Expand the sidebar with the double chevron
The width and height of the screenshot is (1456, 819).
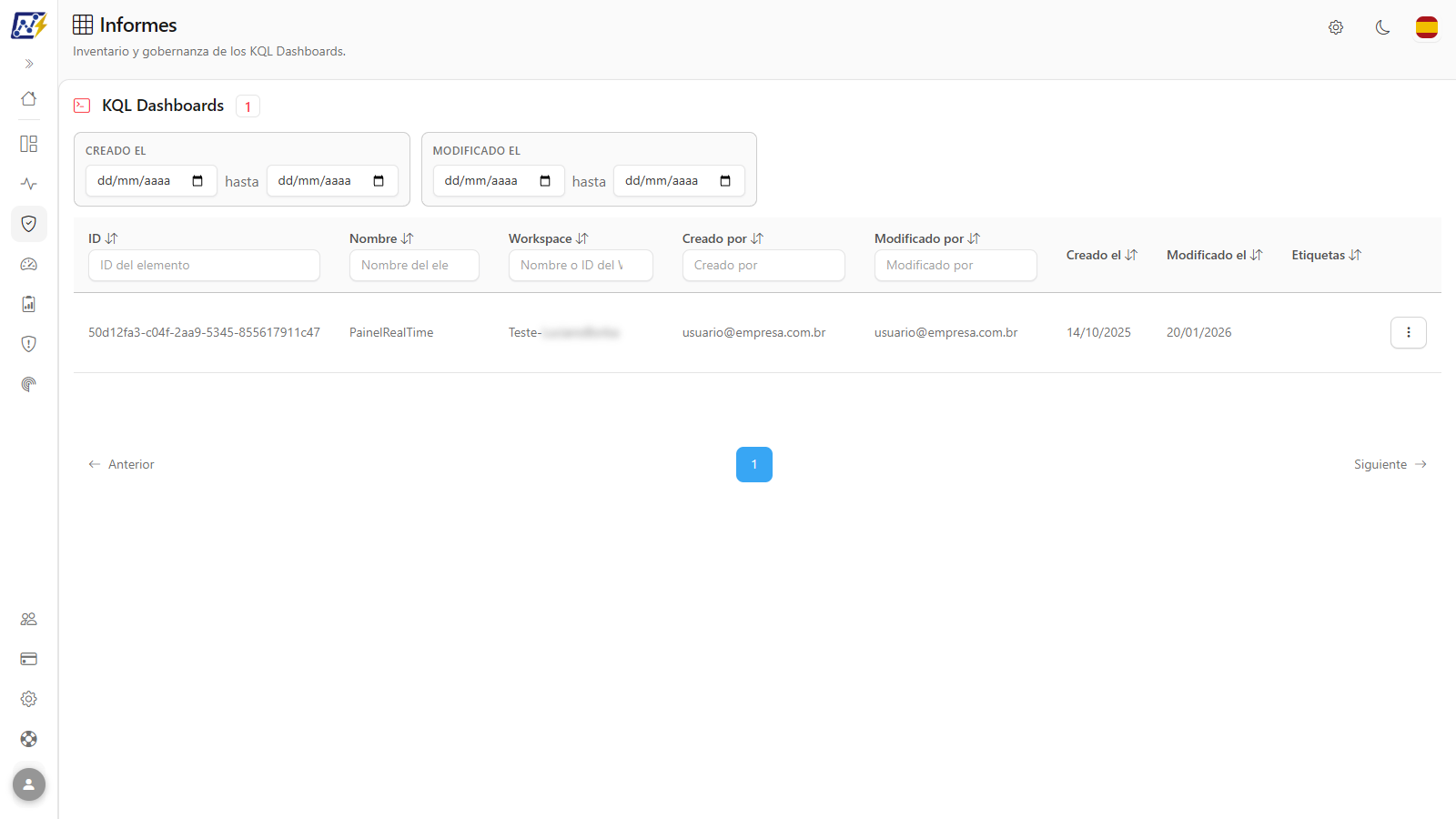pos(29,64)
